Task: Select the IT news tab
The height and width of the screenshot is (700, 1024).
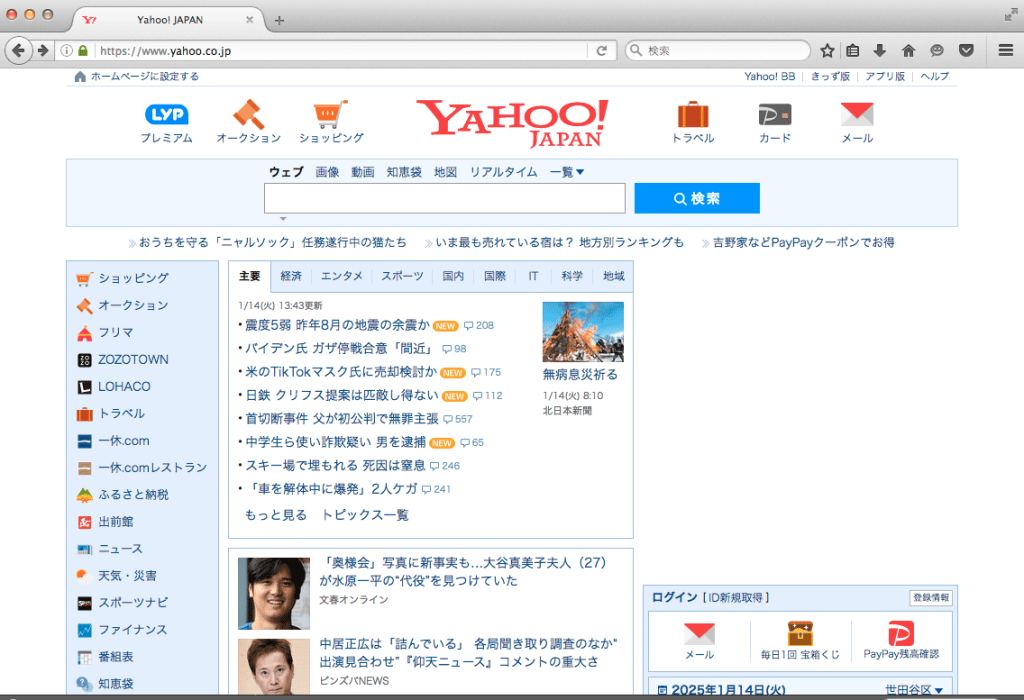Action: pyautogui.click(x=534, y=276)
